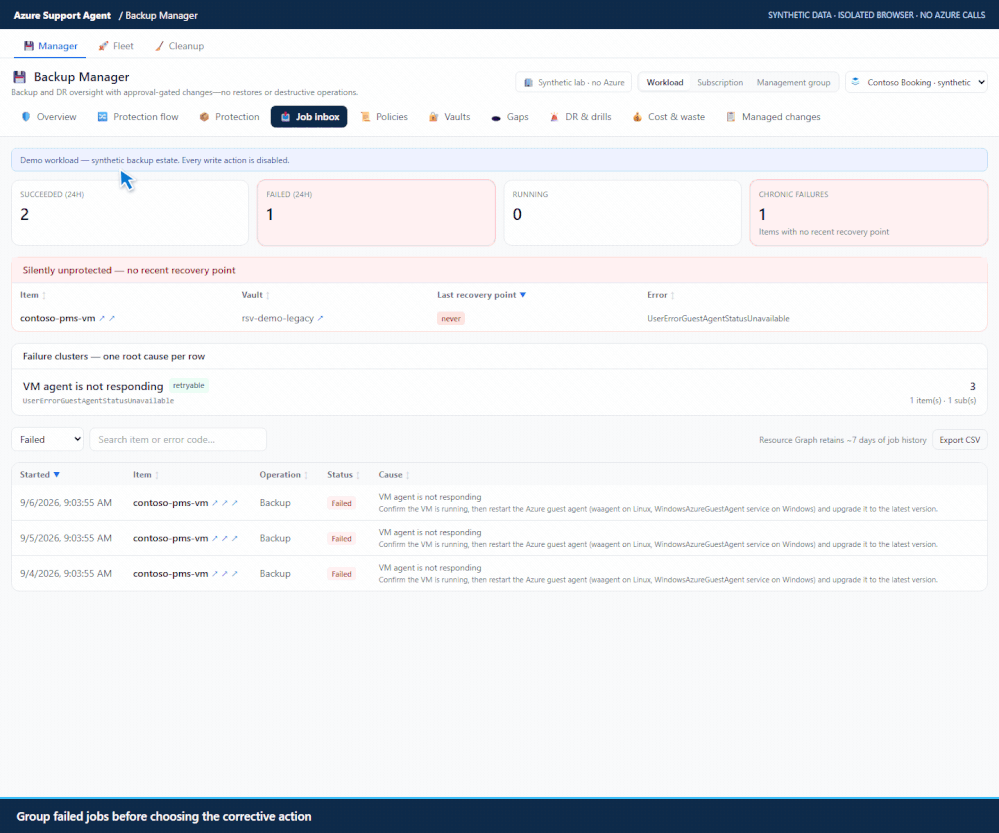Screen dimensions: 999x833
Task: Select Subscription scope toggle
Action: (x=719, y=82)
